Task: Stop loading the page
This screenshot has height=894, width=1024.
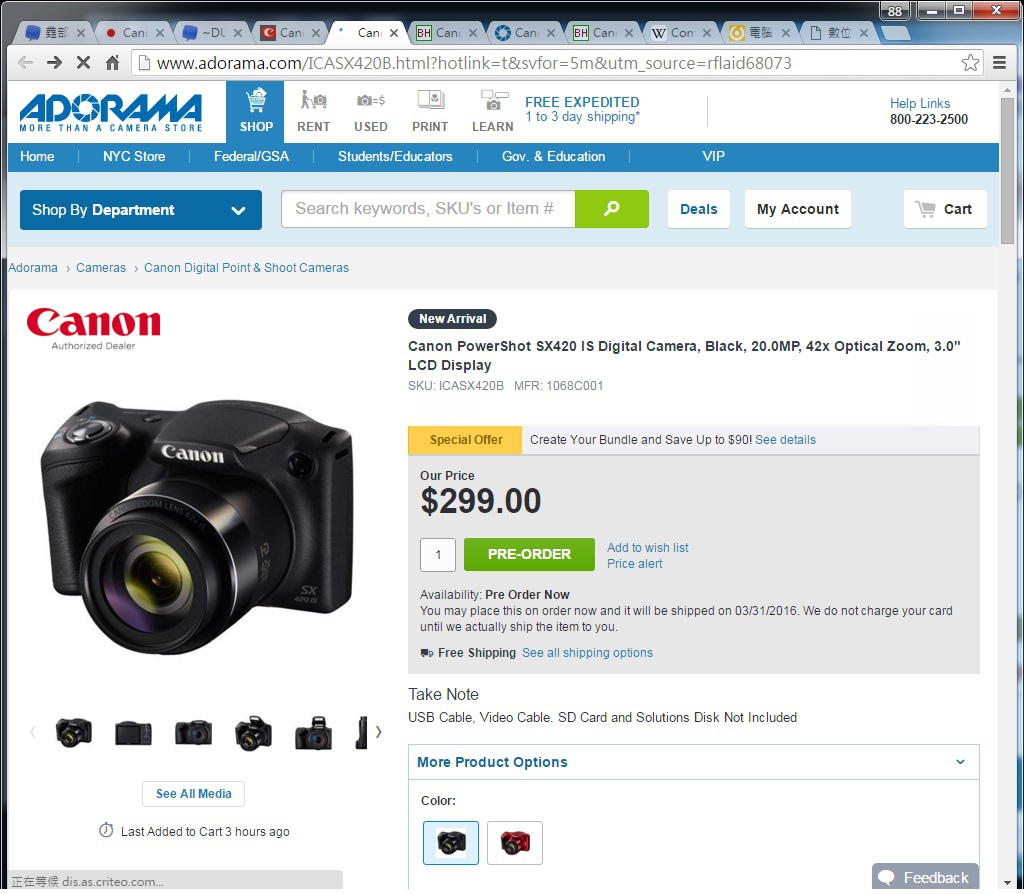Action: (x=83, y=63)
